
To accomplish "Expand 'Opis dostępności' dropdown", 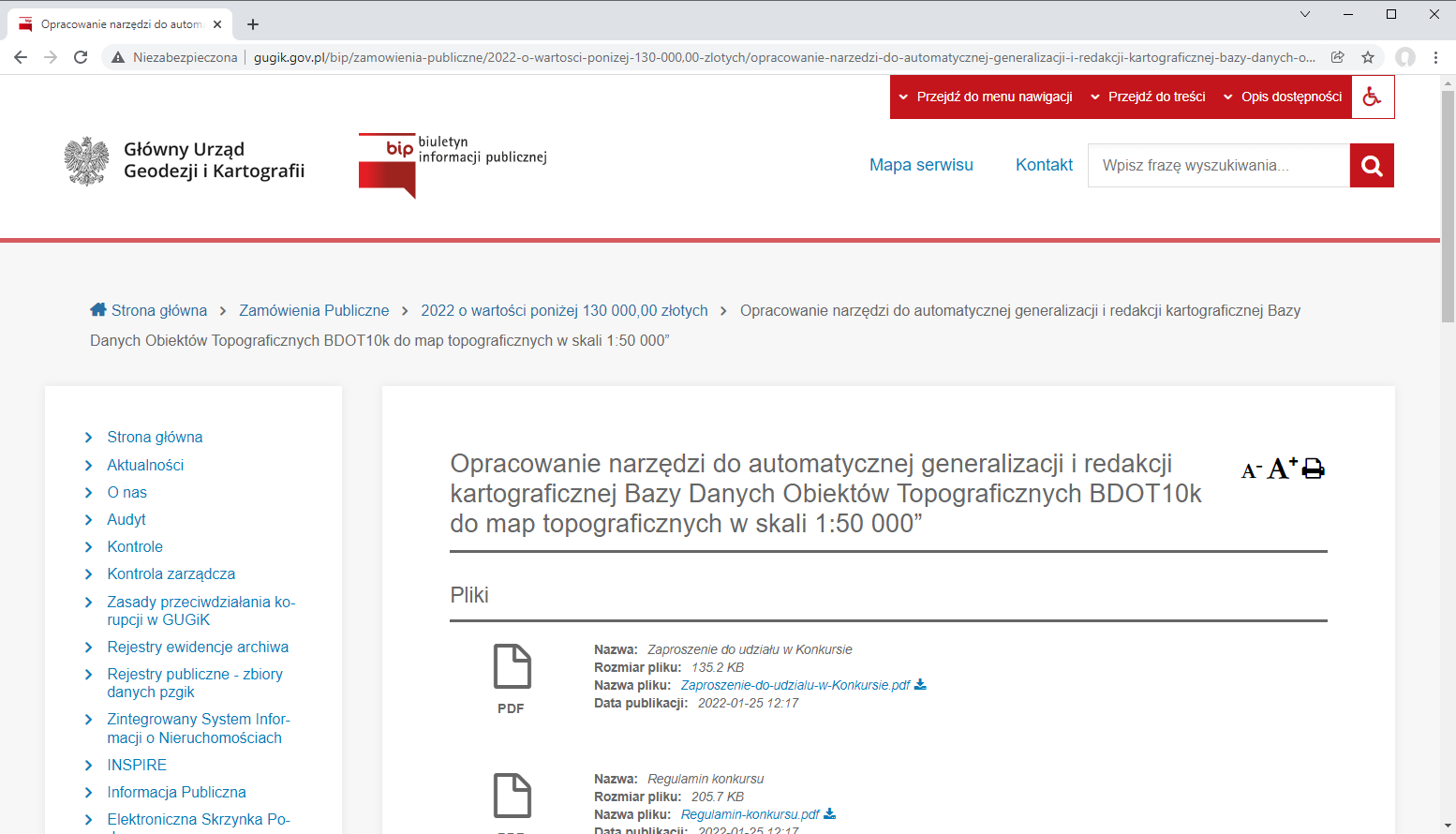I will tap(1283, 97).
